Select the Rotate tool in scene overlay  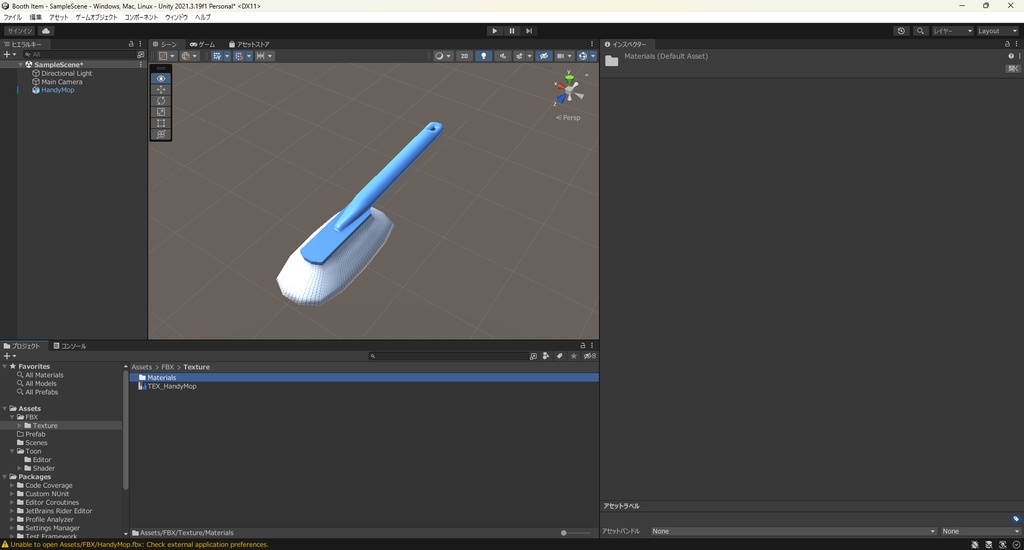(161, 101)
